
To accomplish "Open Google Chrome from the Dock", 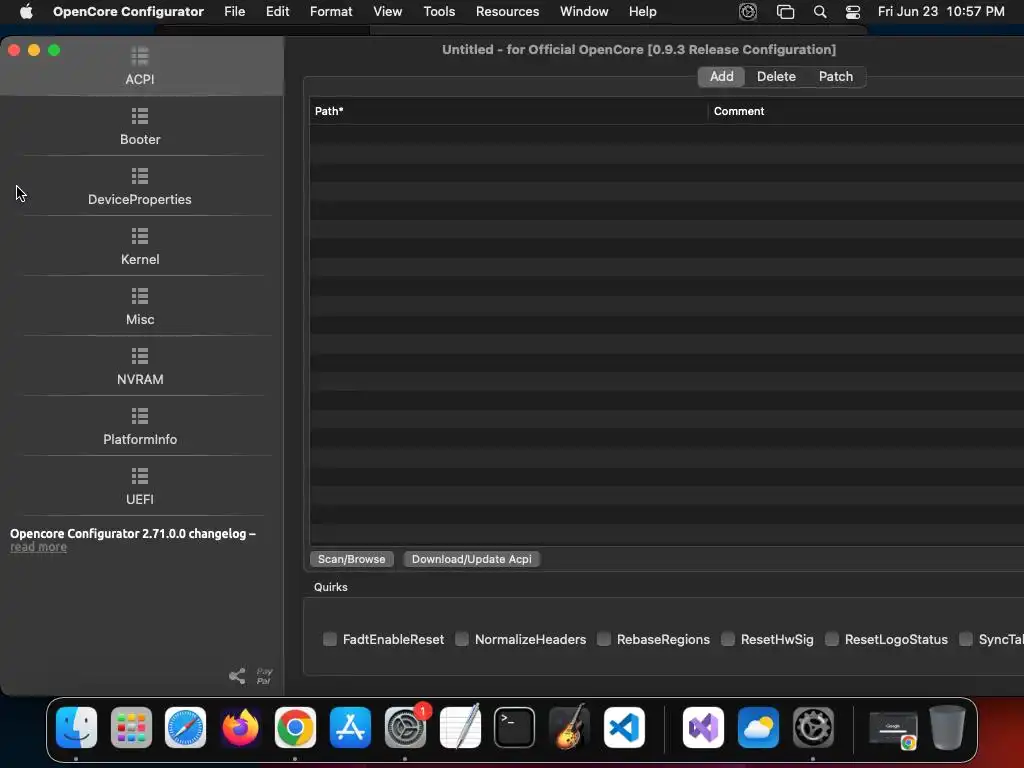I will point(295,728).
